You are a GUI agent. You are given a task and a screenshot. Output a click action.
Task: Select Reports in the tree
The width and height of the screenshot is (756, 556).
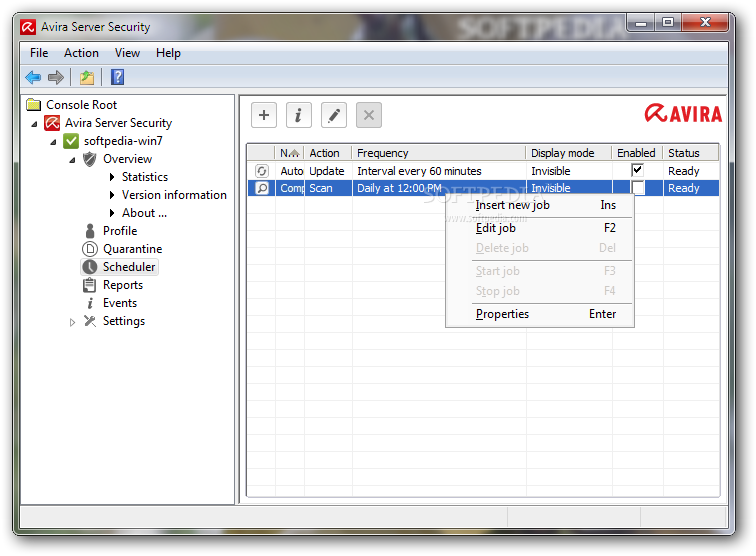coord(123,285)
